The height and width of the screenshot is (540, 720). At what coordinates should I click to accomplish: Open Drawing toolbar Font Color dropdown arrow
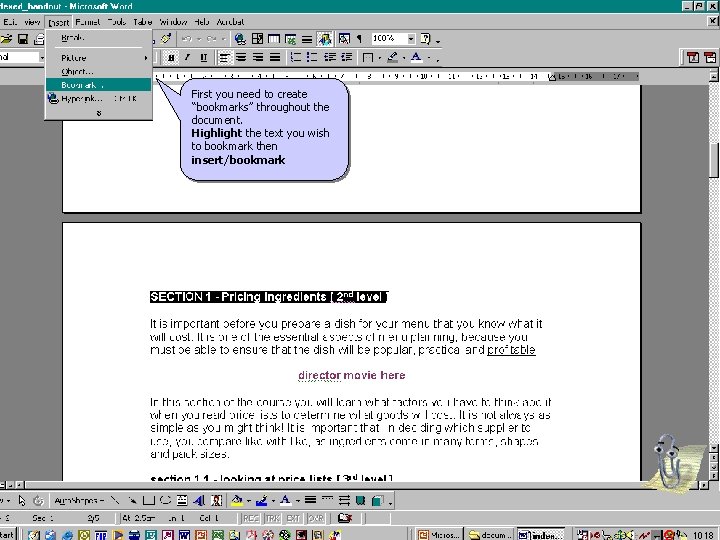pyautogui.click(x=297, y=501)
